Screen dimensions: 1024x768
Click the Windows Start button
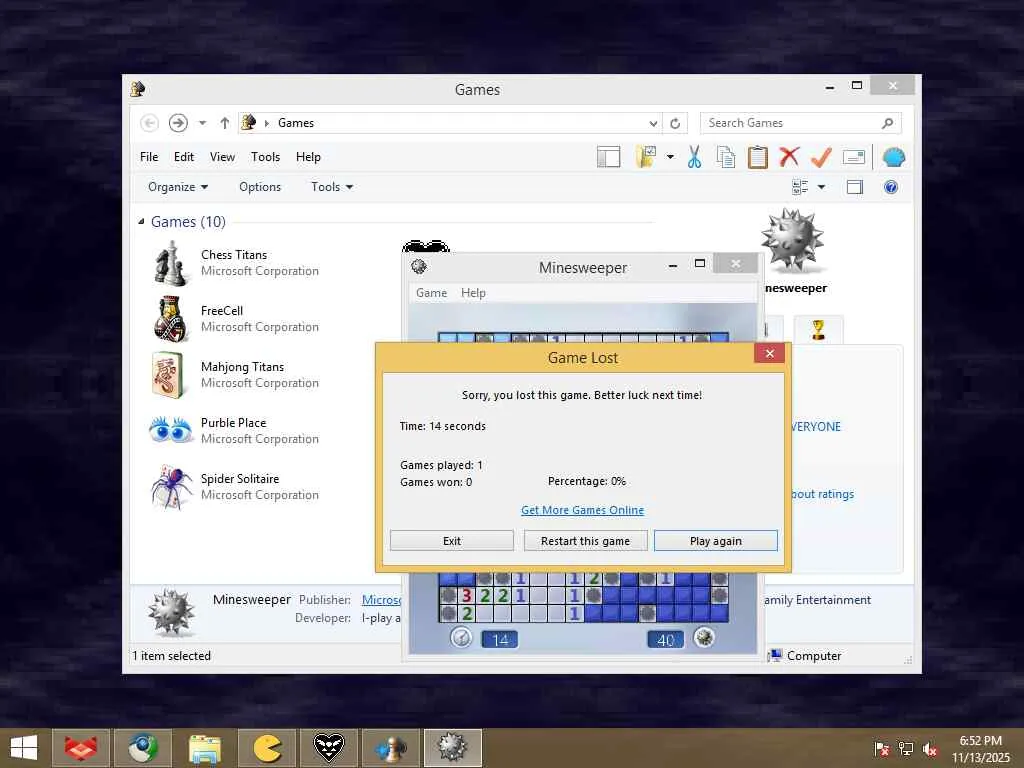tap(24, 748)
